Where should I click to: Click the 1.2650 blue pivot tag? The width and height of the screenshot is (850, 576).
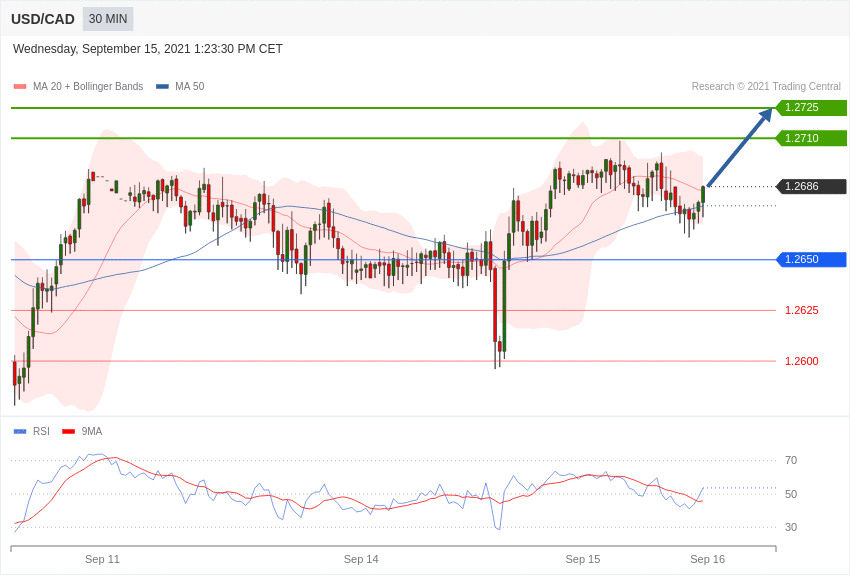pos(811,260)
